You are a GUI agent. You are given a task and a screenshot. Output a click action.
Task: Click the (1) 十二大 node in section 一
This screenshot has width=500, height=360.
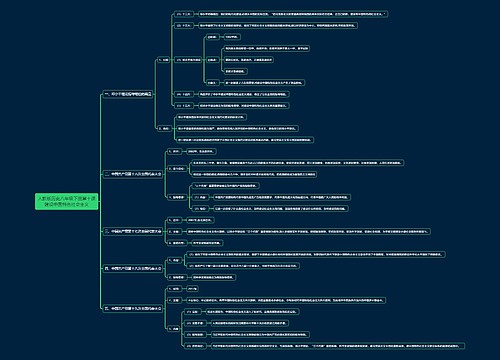(183, 14)
